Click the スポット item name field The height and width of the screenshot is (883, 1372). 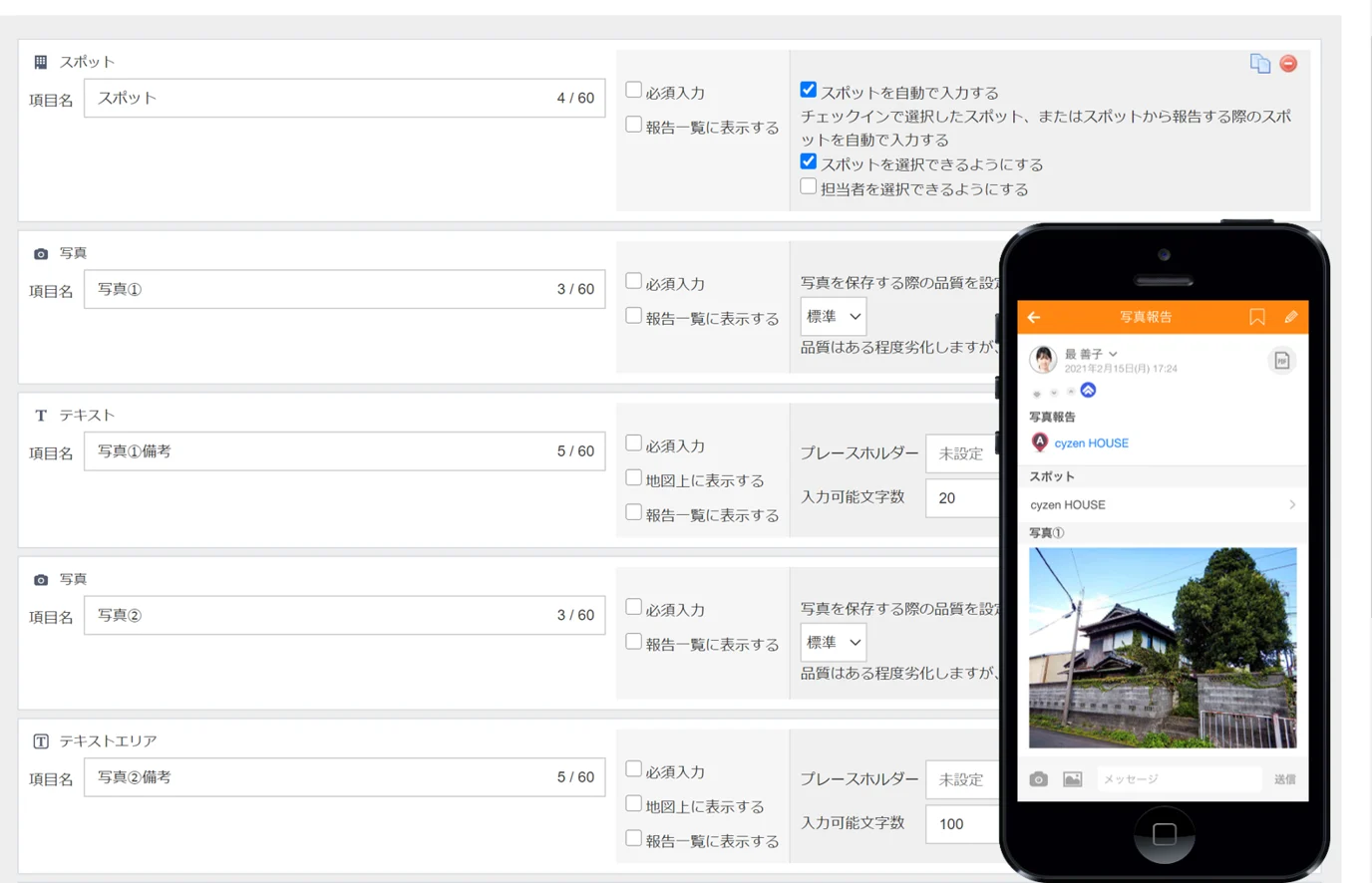pos(344,98)
